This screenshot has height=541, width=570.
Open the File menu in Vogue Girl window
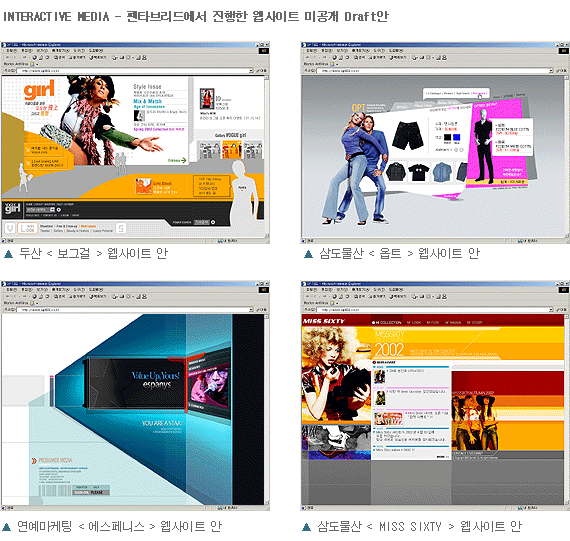pos(11,51)
